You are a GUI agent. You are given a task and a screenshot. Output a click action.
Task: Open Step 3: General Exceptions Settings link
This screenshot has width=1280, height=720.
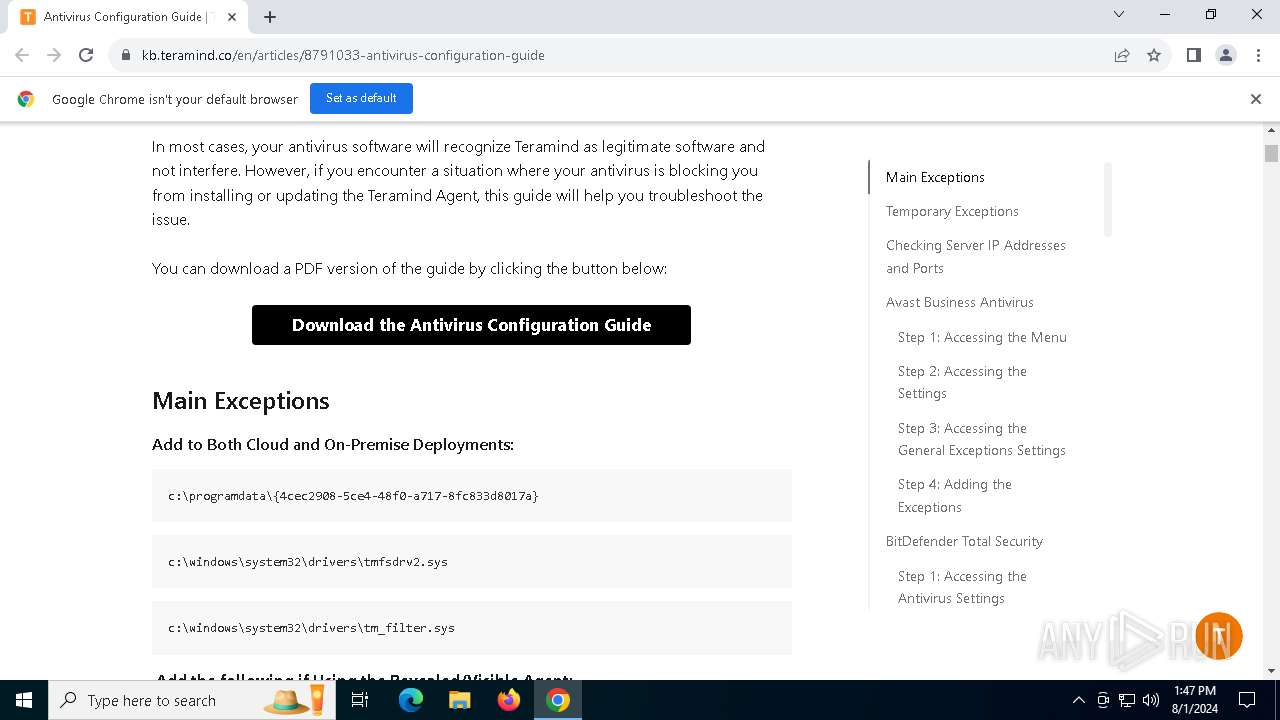(x=982, y=439)
